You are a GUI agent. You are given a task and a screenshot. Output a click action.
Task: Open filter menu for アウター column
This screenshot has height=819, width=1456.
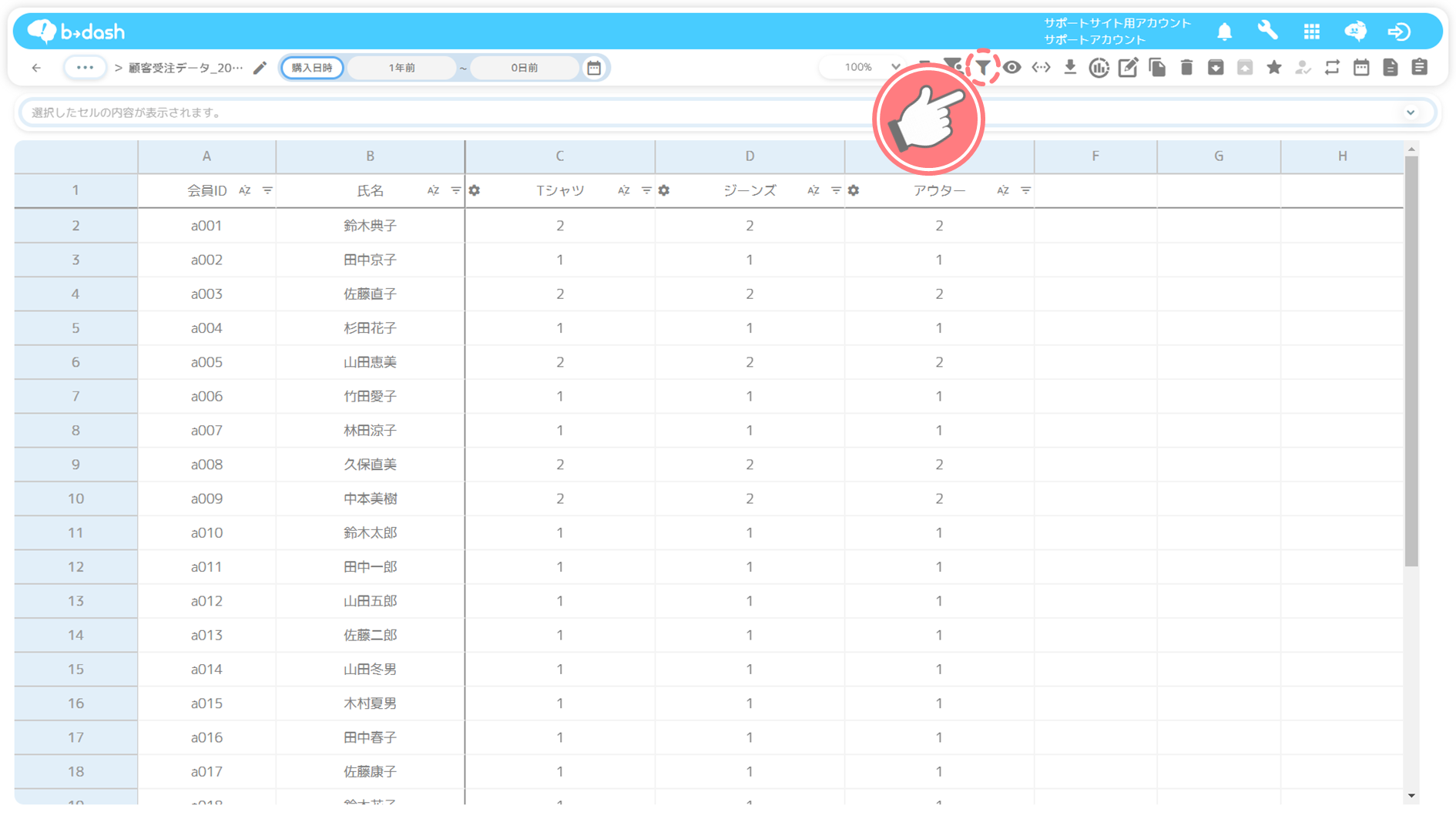tap(1025, 191)
